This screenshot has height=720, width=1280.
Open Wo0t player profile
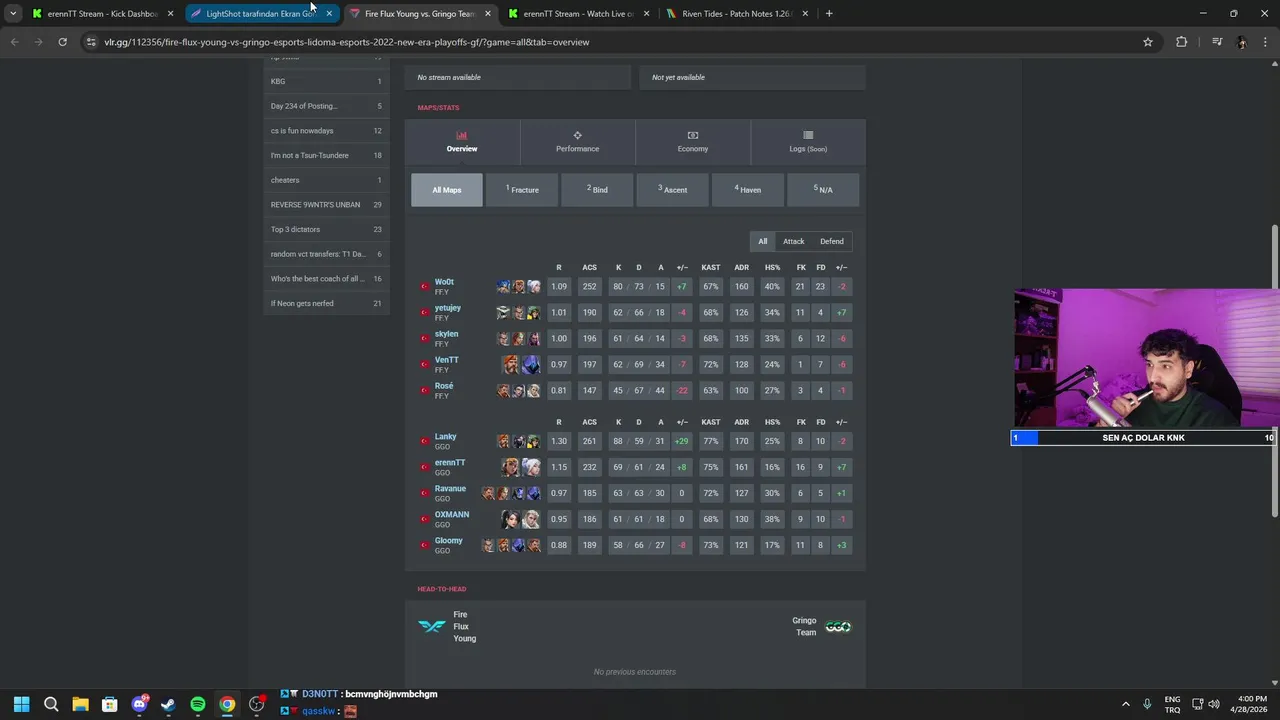[444, 282]
